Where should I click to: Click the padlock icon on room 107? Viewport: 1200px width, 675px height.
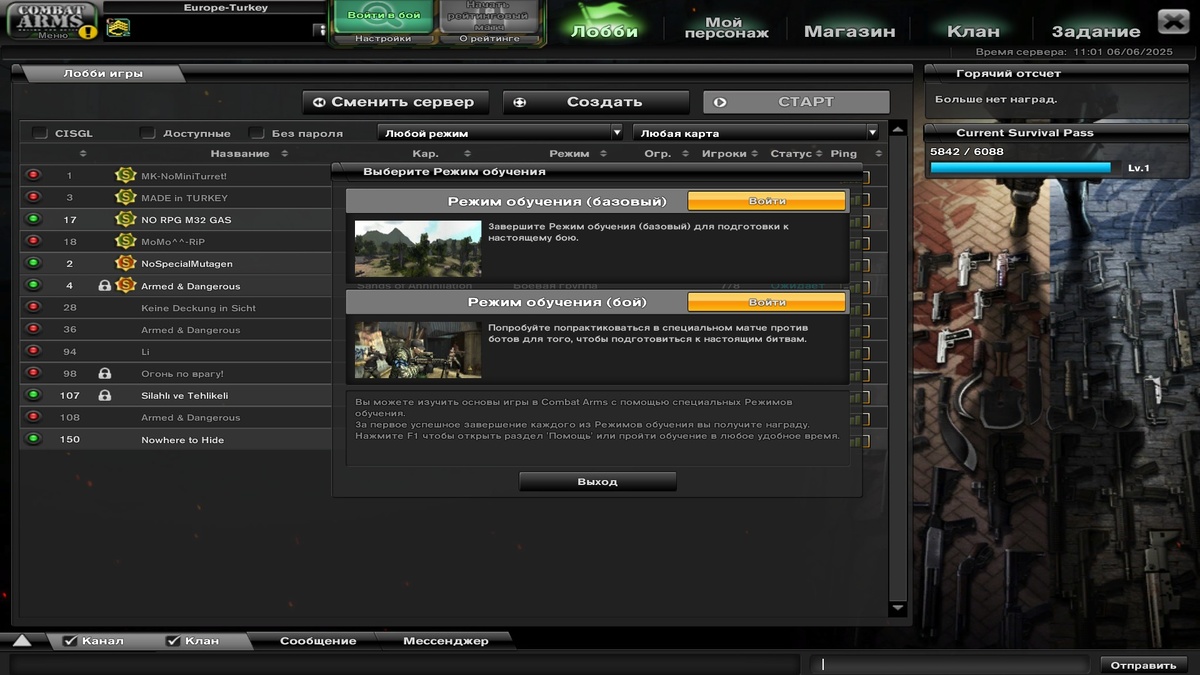105,396
